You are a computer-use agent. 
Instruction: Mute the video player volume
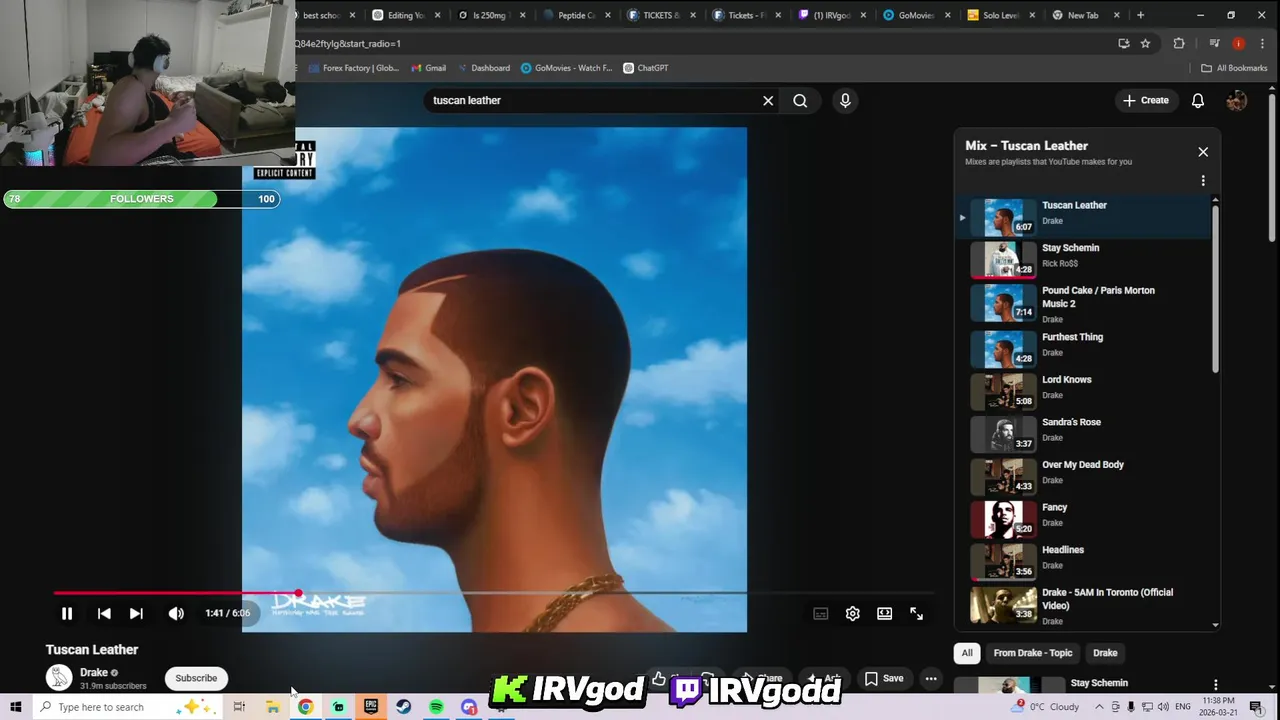(x=176, y=614)
